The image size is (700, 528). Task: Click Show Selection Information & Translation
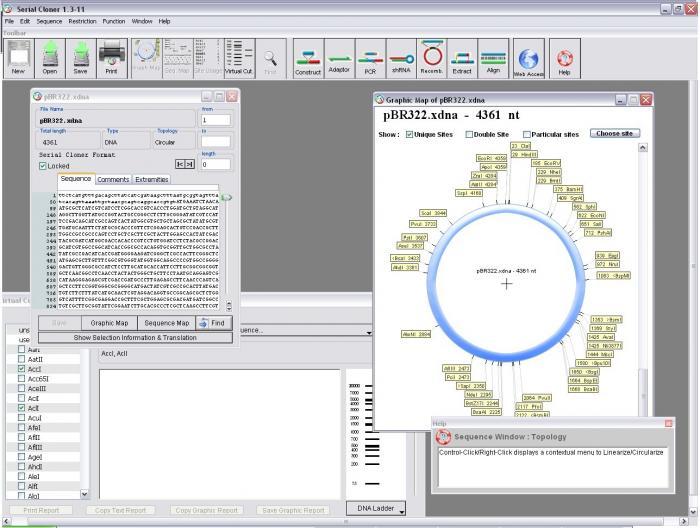click(x=135, y=337)
